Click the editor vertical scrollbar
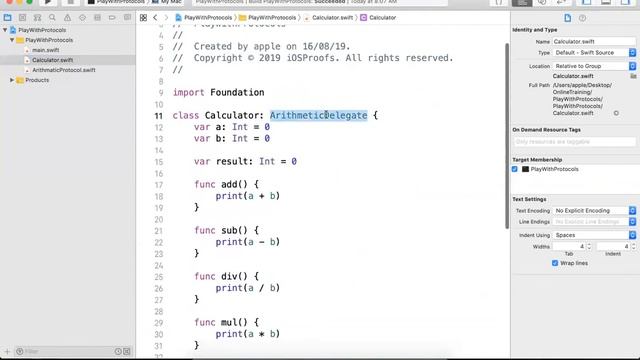 pyautogui.click(x=507, y=136)
